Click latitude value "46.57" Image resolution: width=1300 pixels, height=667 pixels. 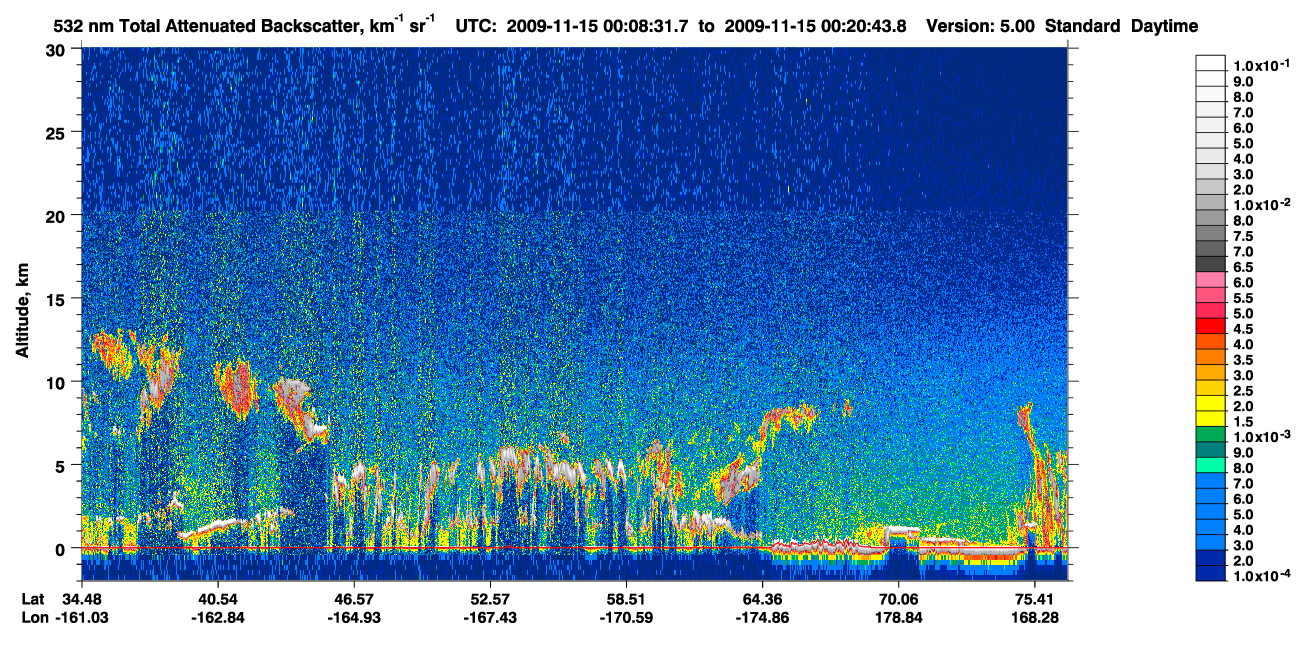pyautogui.click(x=354, y=599)
